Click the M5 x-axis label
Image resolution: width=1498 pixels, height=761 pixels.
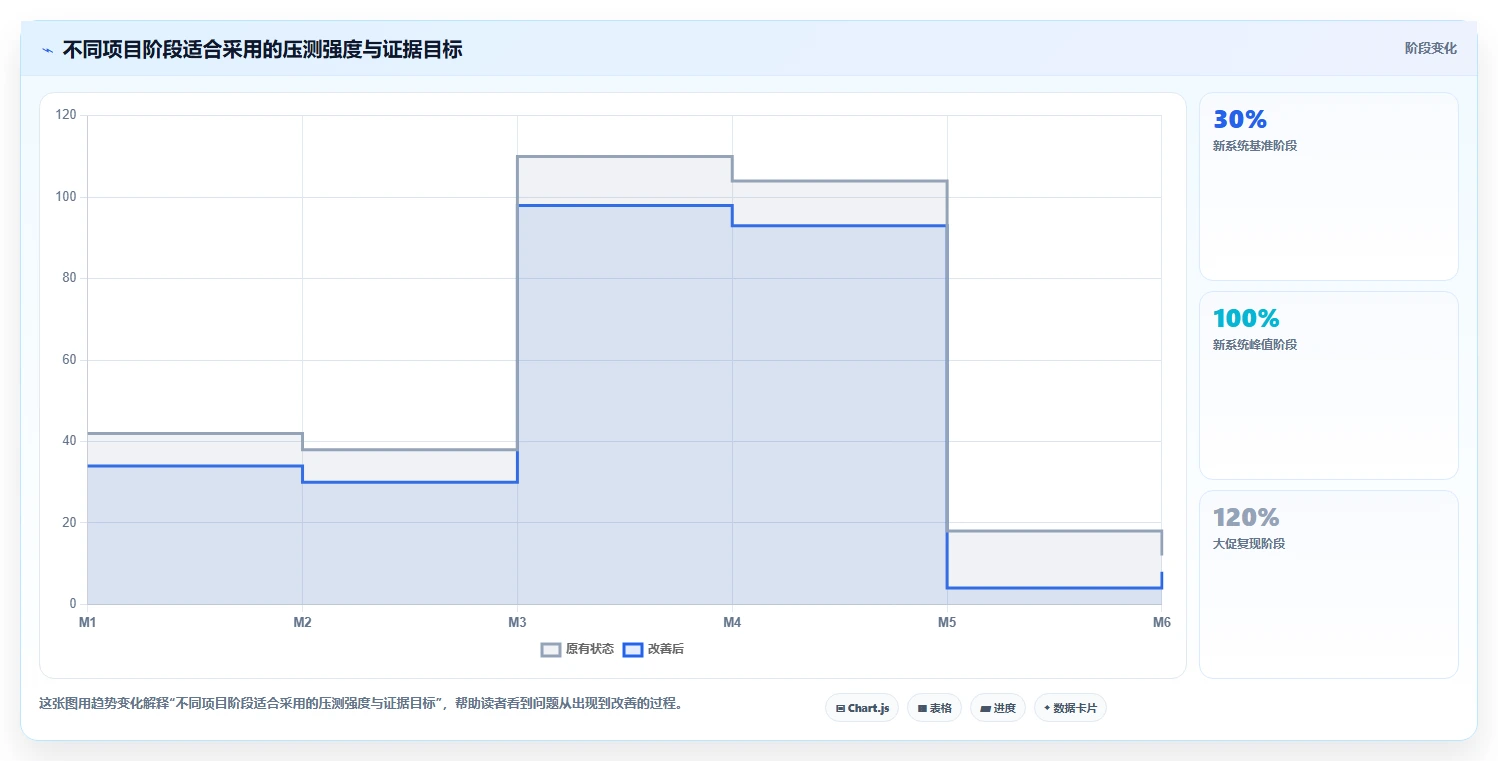(x=947, y=623)
